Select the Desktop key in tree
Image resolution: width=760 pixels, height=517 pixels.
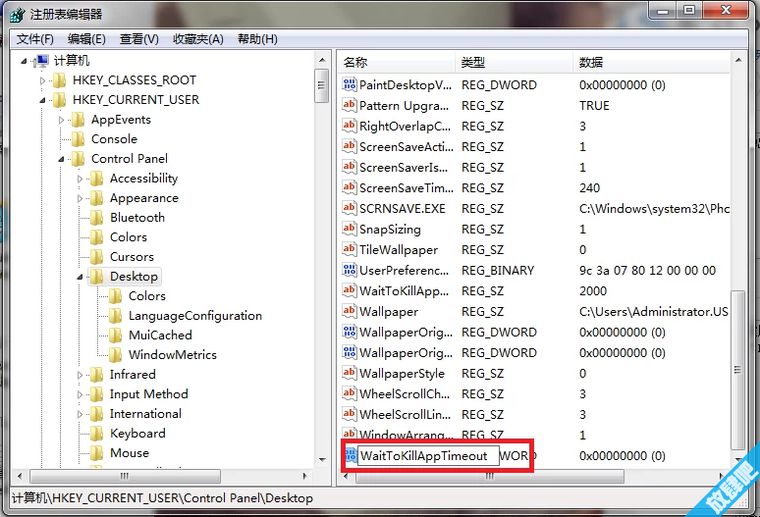[134, 277]
